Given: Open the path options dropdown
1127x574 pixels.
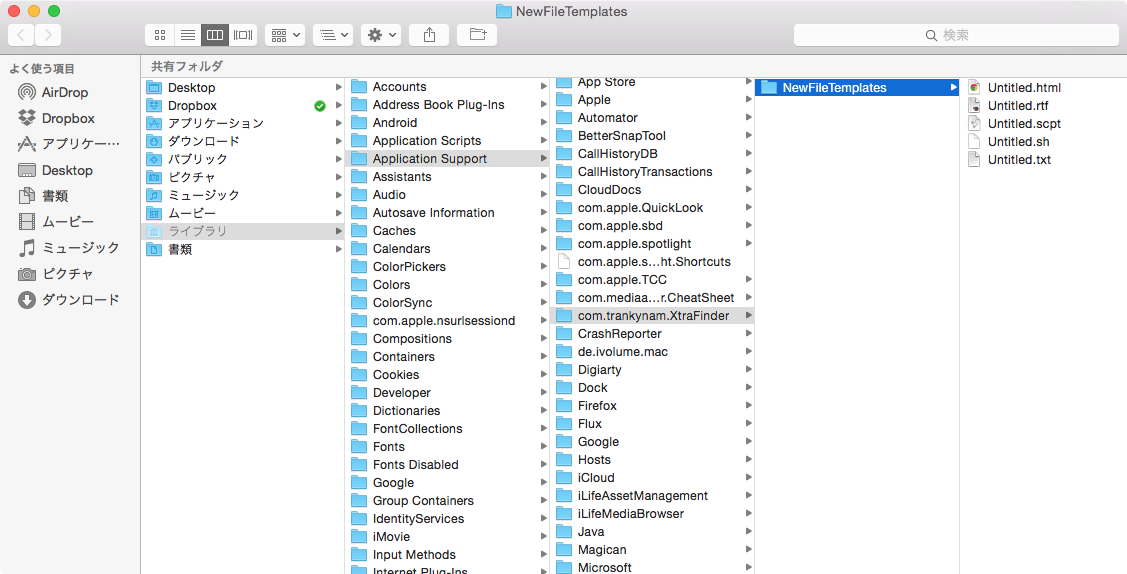Looking at the screenshot, I should click(x=333, y=35).
